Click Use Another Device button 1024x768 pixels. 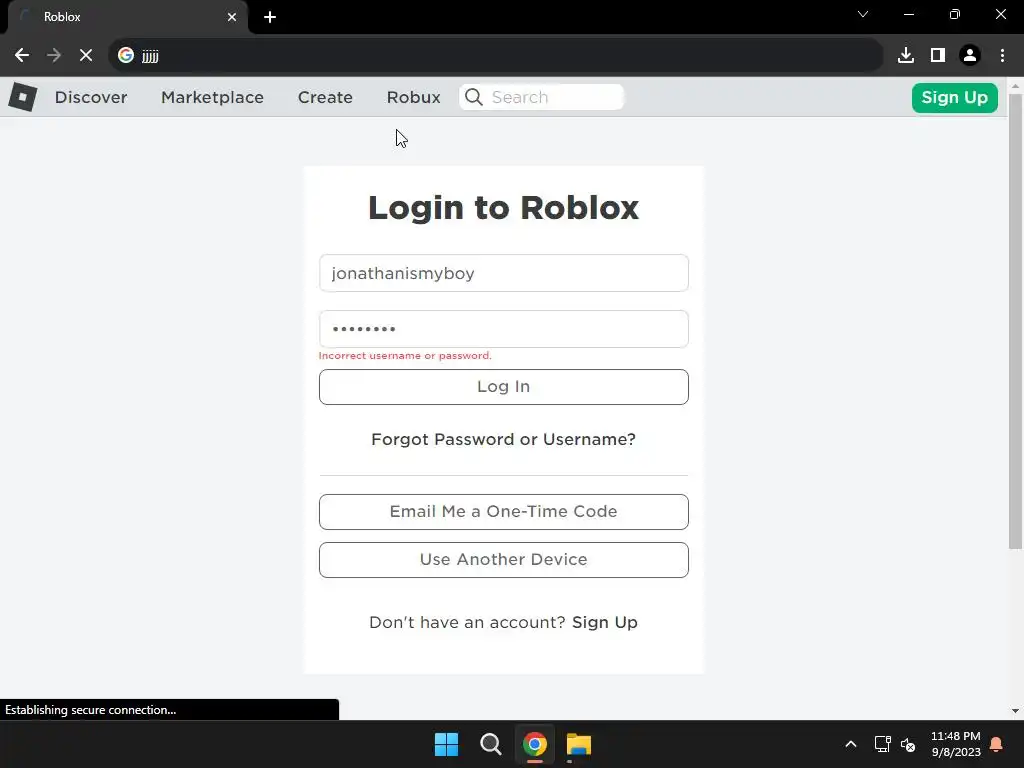tap(504, 560)
